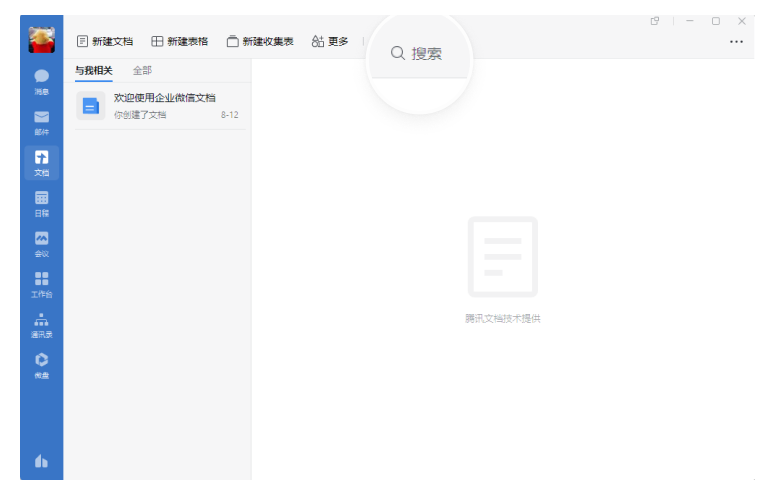Viewport: 759px width, 496px height.
Task: Open the 日程 (Calendar) sidebar icon
Action: (x=41, y=202)
